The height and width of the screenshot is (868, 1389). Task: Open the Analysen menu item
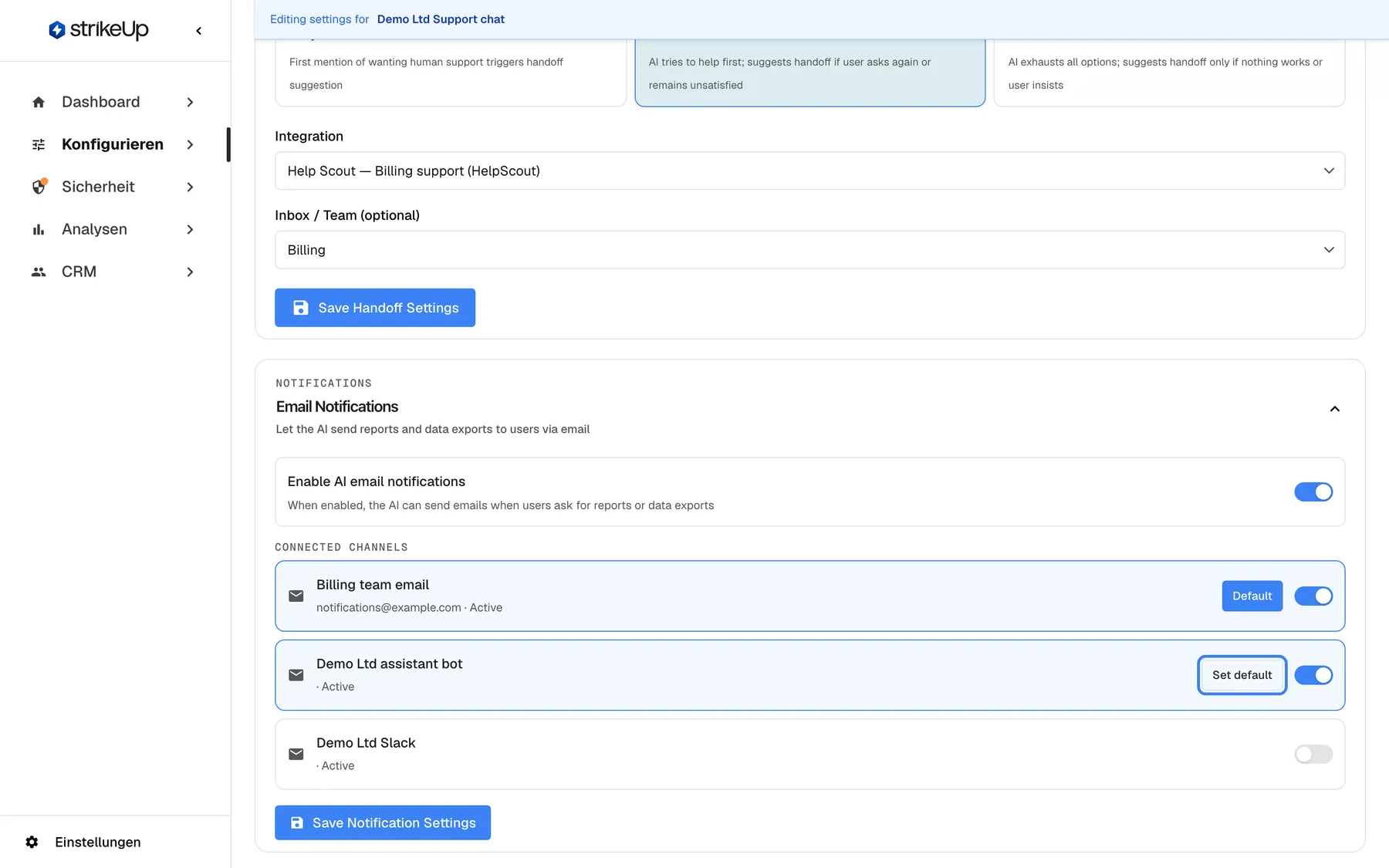tap(113, 229)
